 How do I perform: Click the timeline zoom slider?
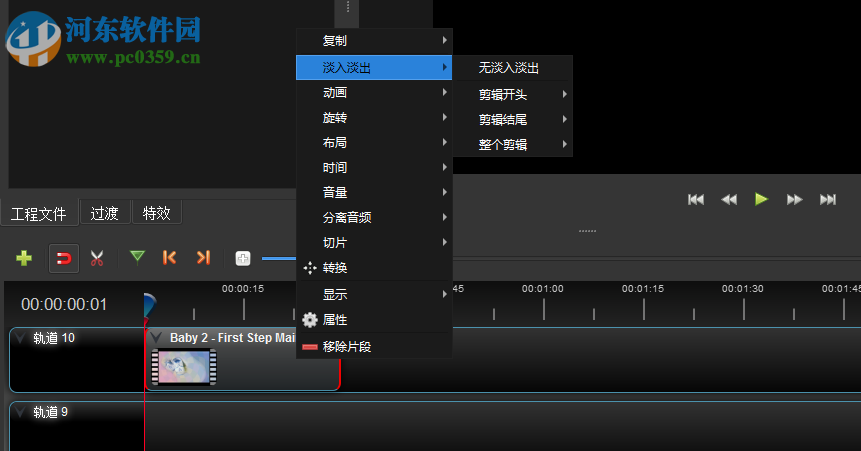[x=279, y=258]
